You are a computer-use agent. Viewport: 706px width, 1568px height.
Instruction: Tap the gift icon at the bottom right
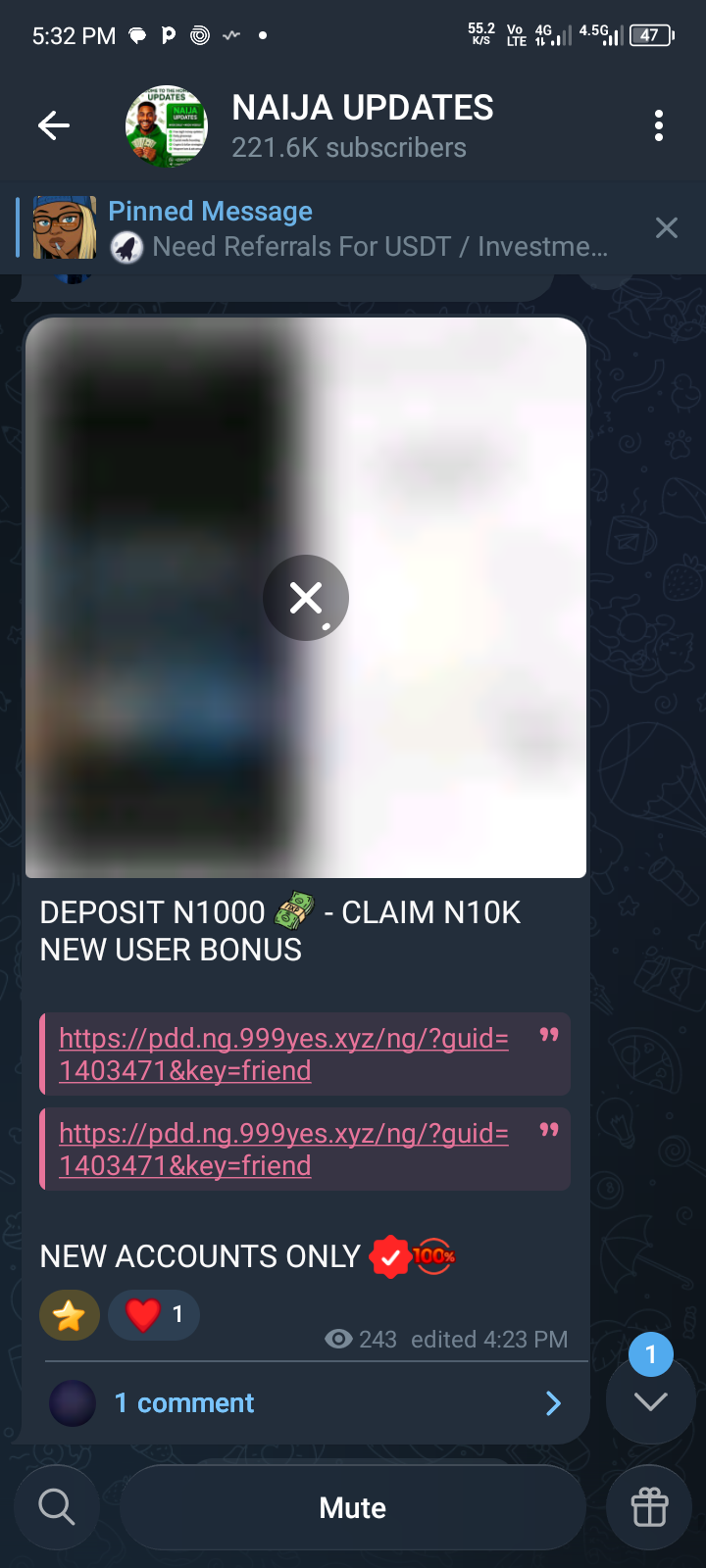pyautogui.click(x=649, y=1507)
